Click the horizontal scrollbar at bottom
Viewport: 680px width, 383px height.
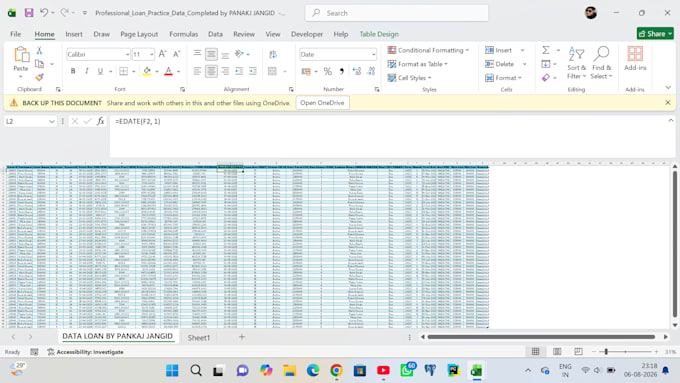pyautogui.click(x=541, y=337)
